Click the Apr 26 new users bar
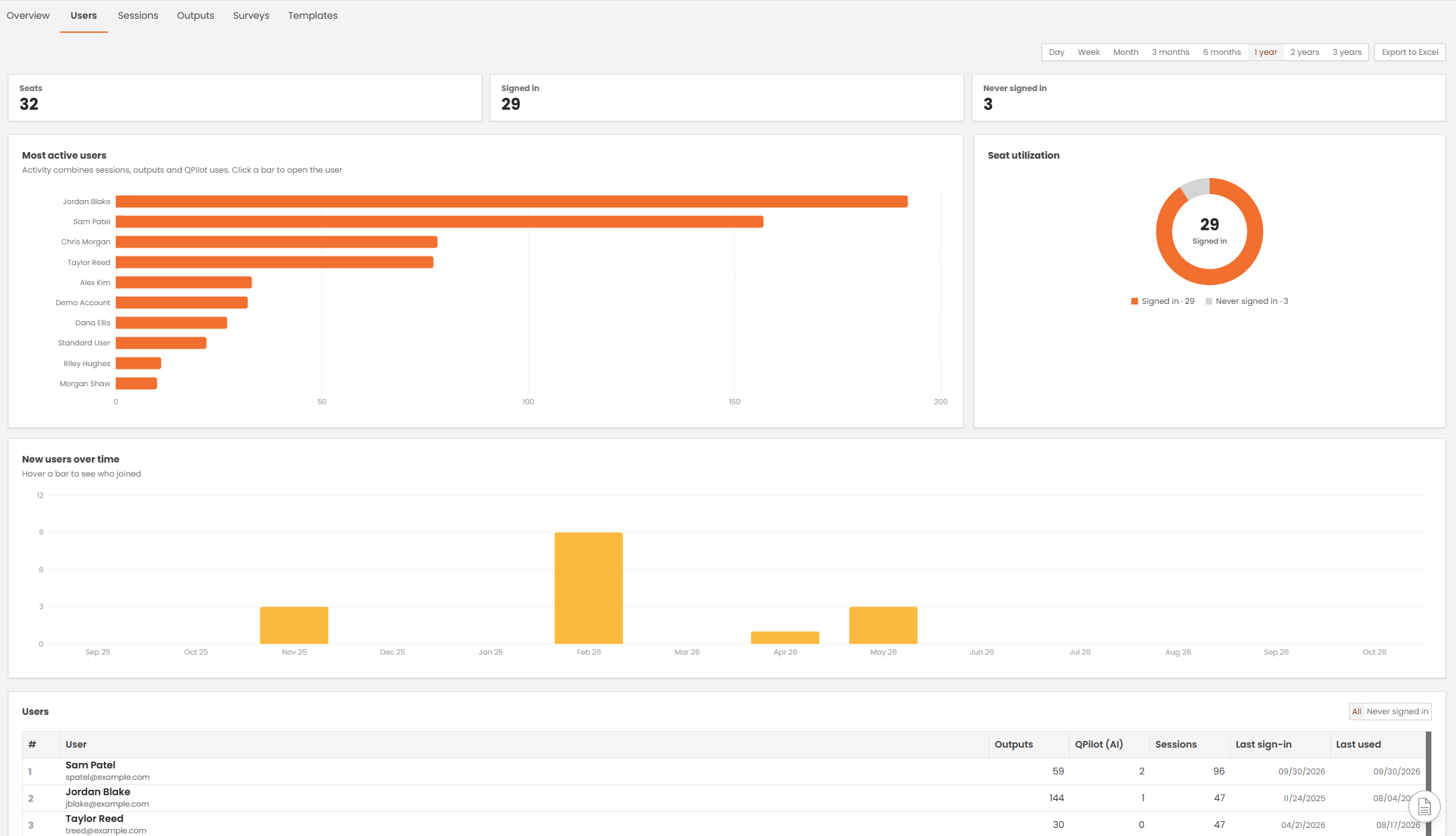 [x=785, y=638]
